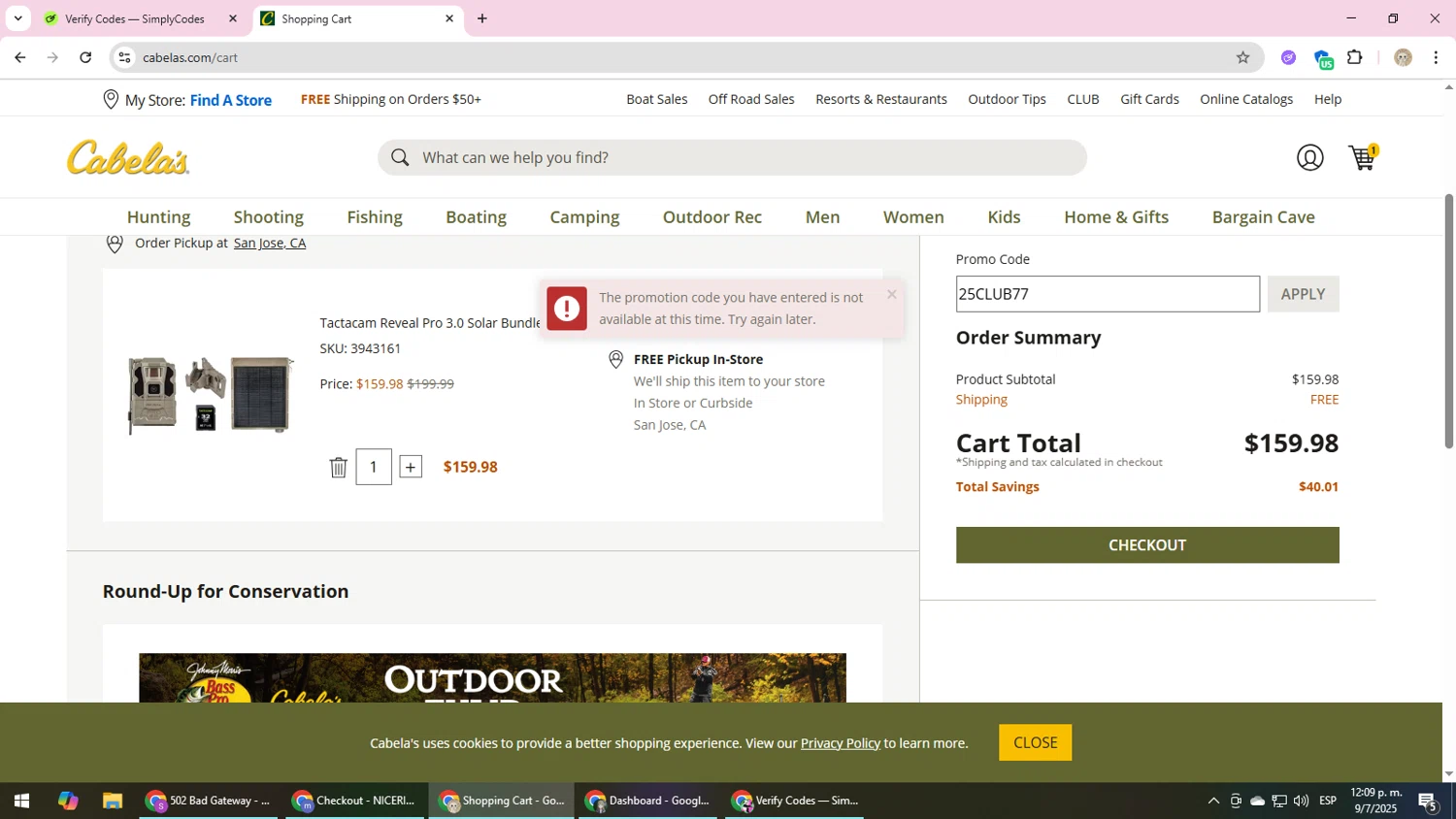This screenshot has height=819, width=1456.
Task: Open the Men category menu
Action: 822,217
